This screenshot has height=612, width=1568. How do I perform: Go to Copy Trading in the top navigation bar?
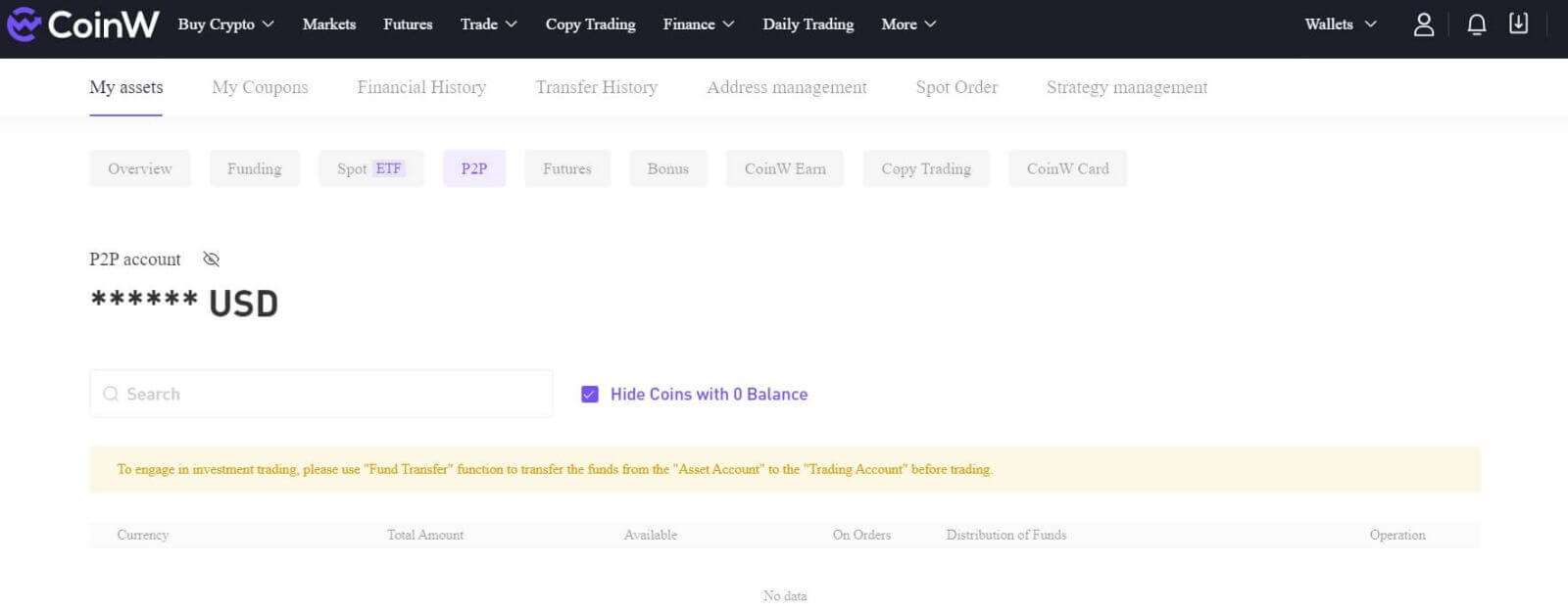[x=590, y=24]
